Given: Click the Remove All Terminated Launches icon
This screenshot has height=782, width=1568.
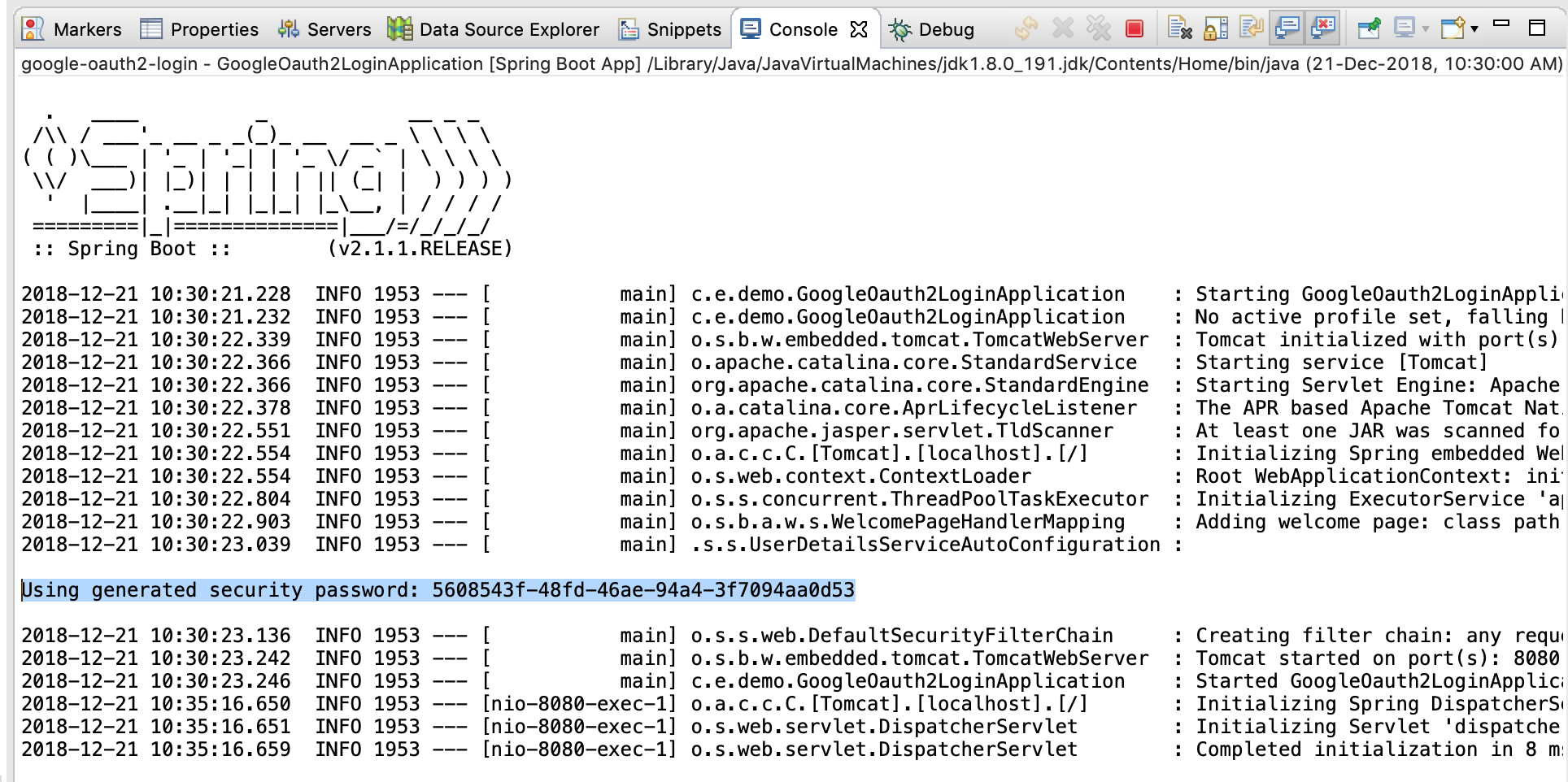Looking at the screenshot, I should (1099, 29).
